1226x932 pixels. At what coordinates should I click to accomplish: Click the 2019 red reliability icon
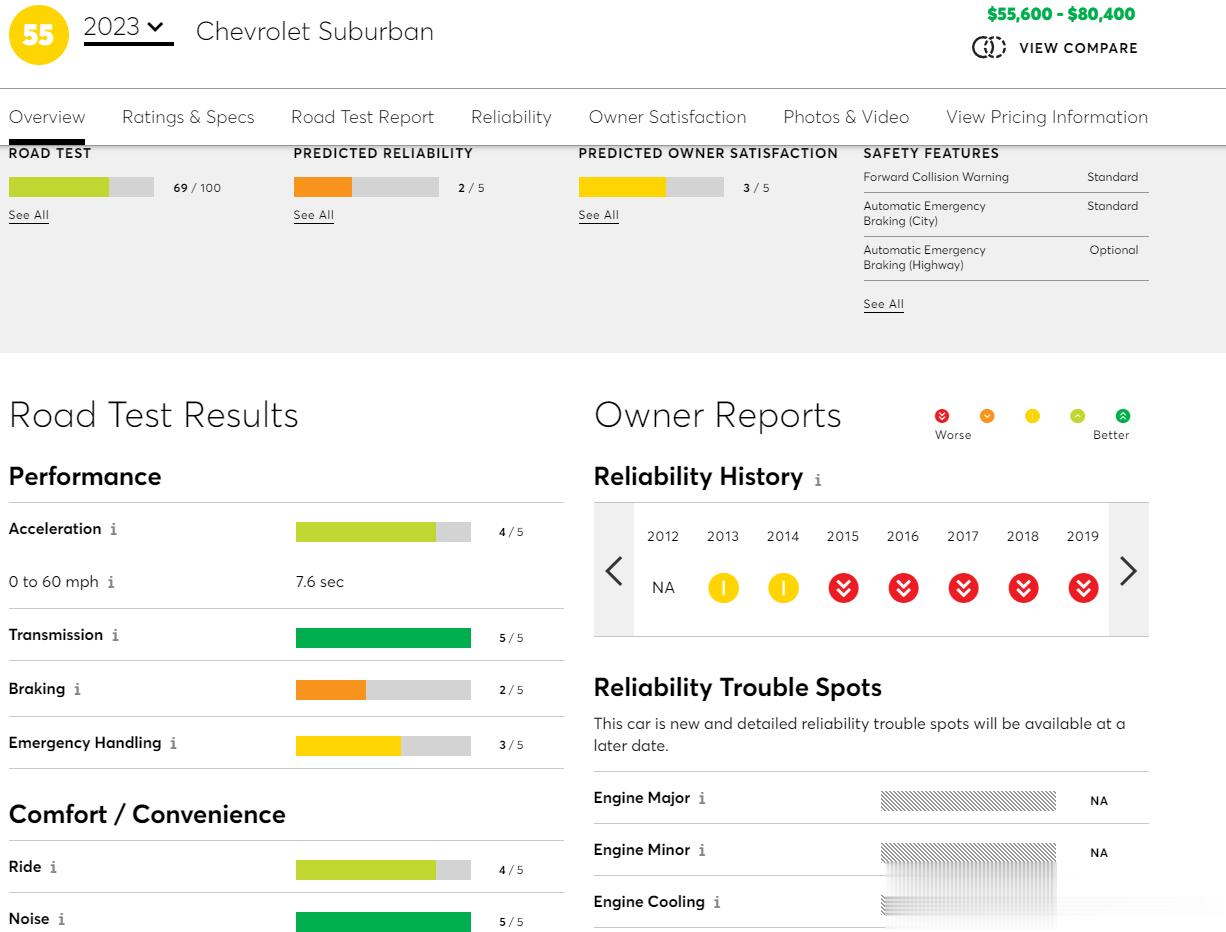(x=1083, y=588)
